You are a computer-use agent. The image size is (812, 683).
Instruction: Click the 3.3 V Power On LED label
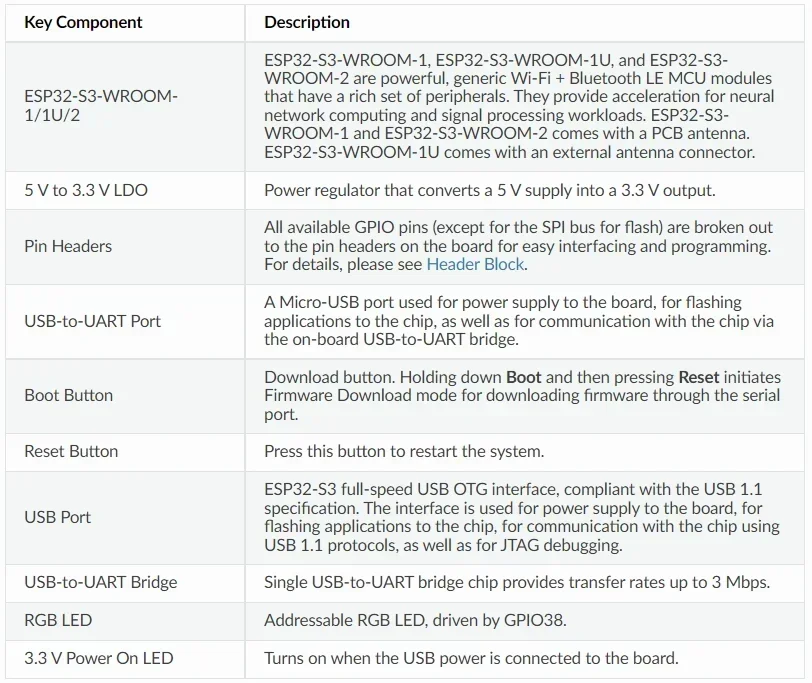pyautogui.click(x=99, y=658)
